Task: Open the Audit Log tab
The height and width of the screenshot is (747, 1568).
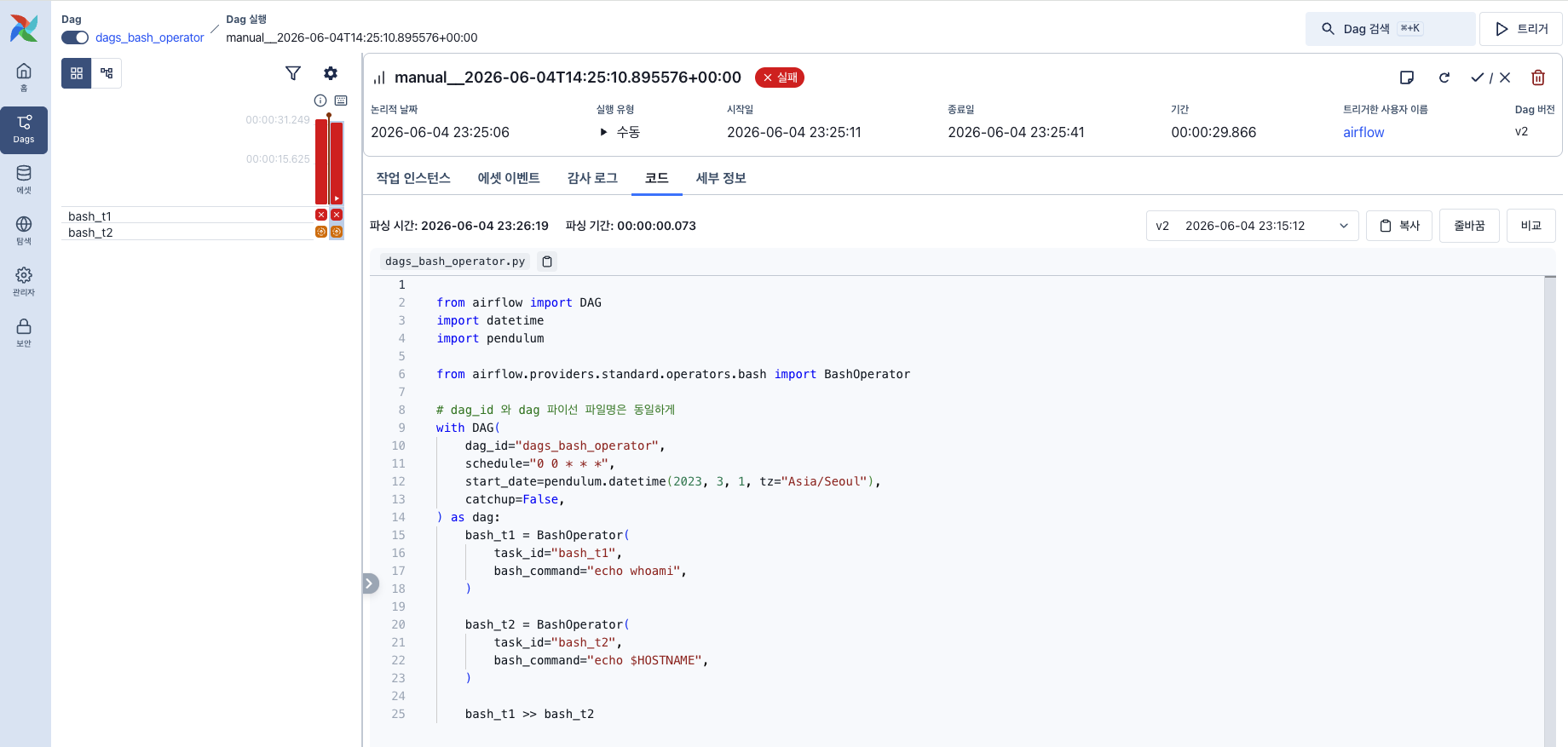Action: click(x=592, y=178)
